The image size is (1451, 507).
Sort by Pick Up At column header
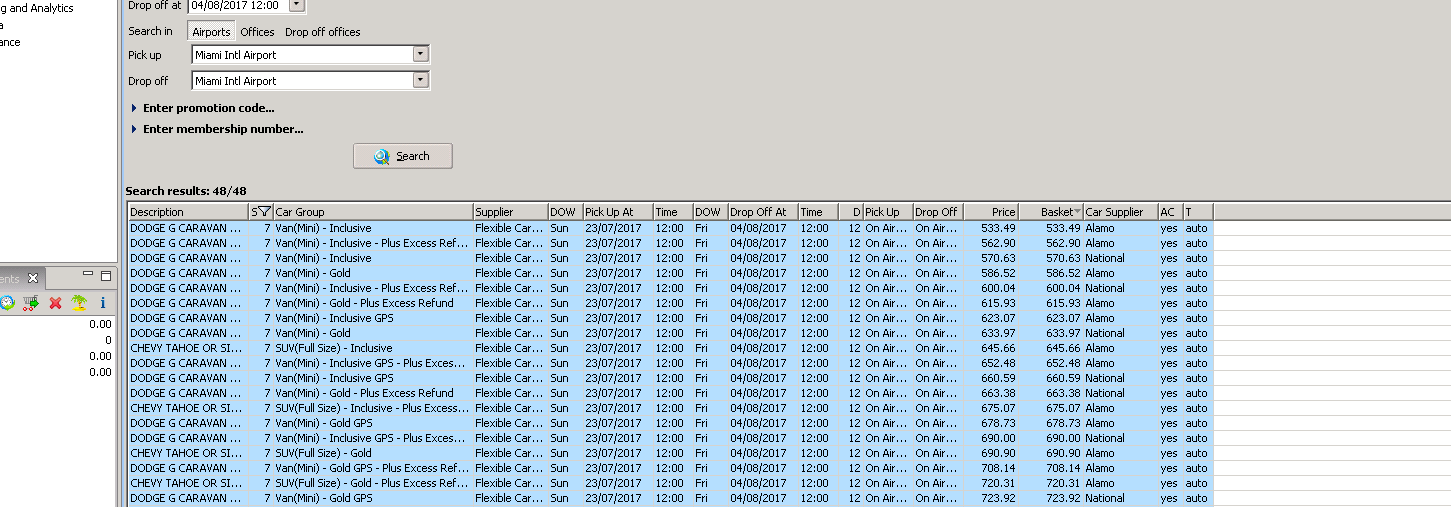618,212
